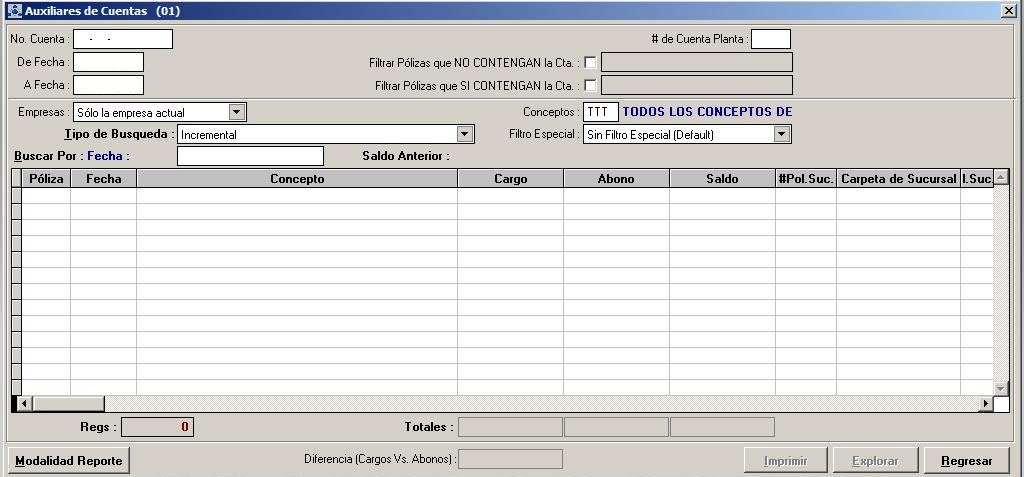Open the Filtro Especial dropdown

pyautogui.click(x=782, y=134)
